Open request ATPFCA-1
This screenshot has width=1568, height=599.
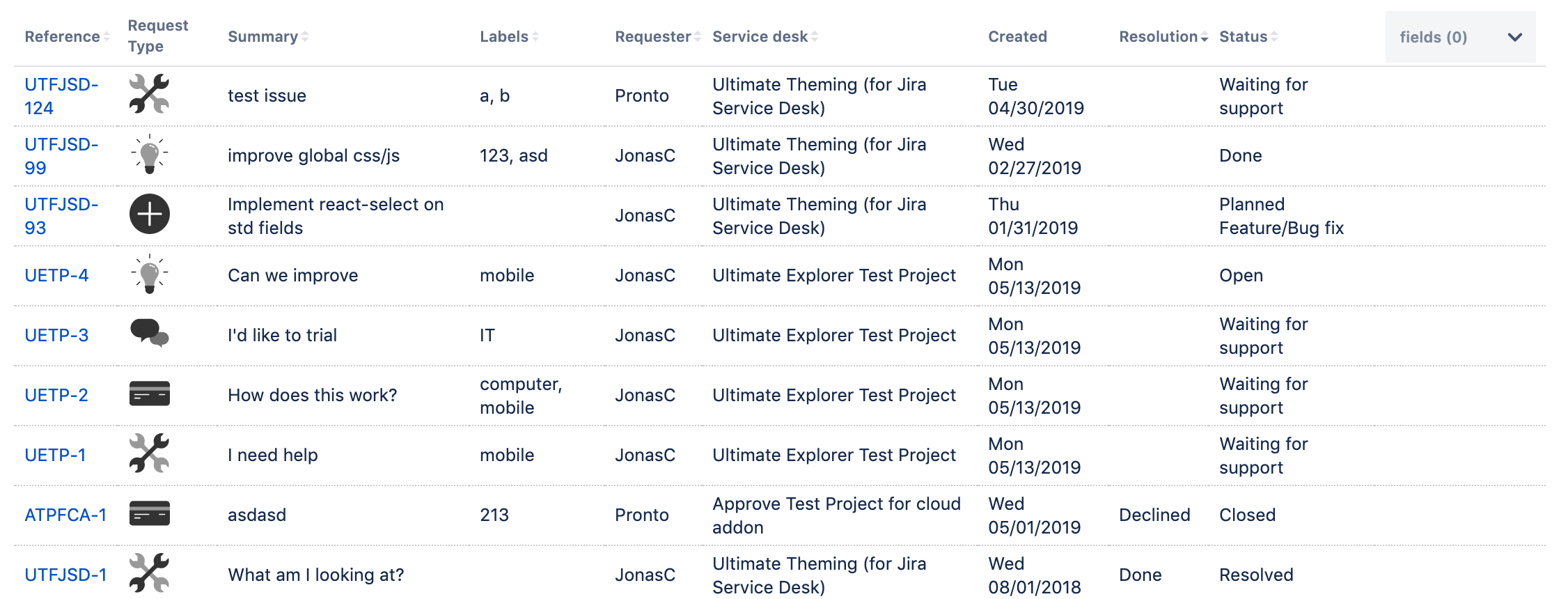(65, 515)
